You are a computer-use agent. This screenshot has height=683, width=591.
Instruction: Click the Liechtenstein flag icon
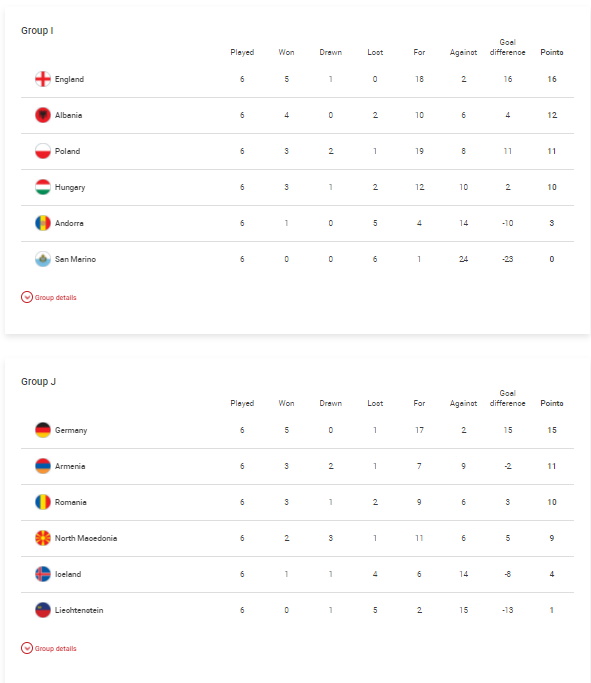(x=43, y=610)
